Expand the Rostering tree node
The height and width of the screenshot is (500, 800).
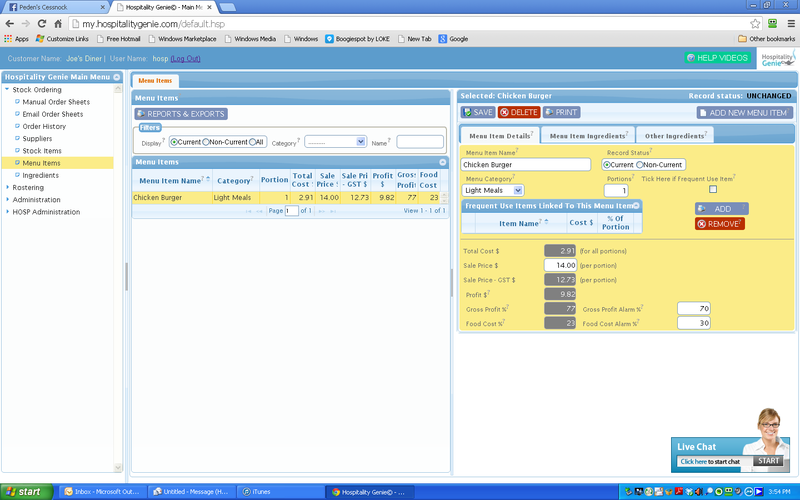point(8,187)
